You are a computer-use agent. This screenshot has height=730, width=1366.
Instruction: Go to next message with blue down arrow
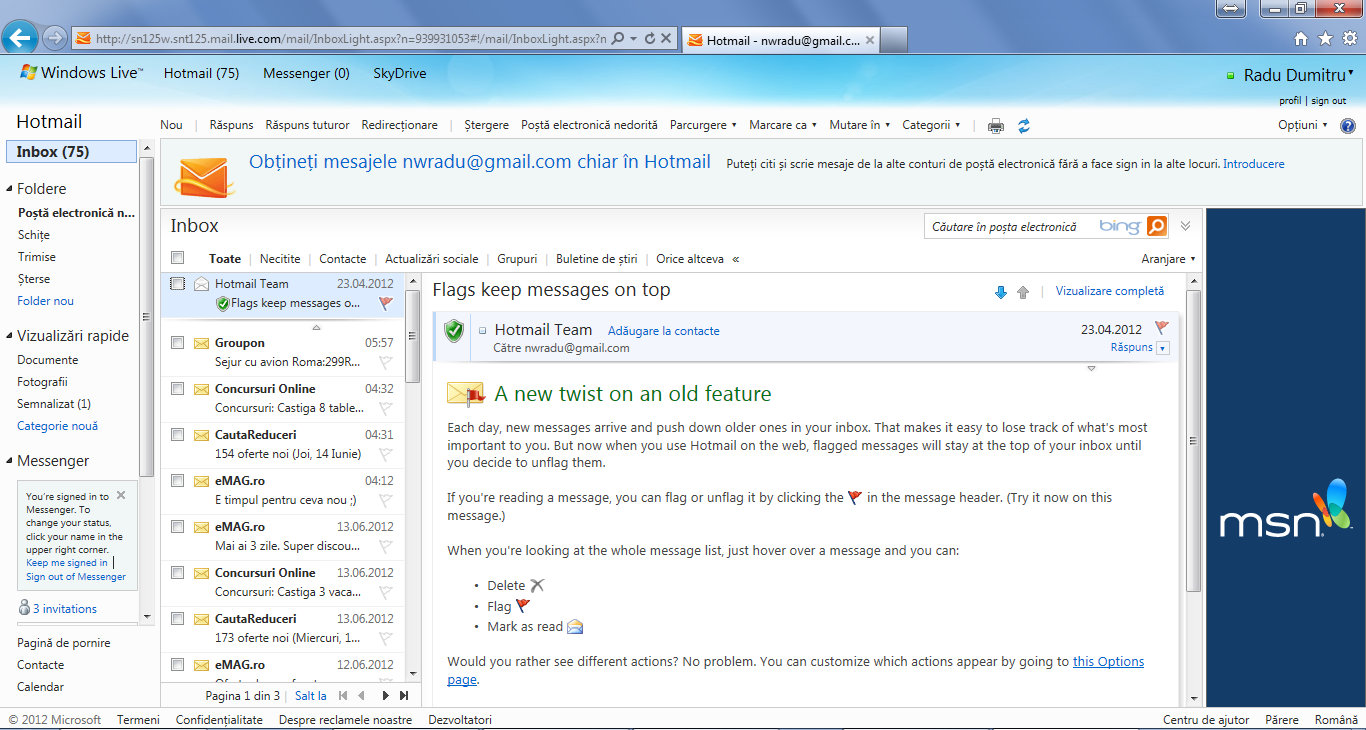tap(1001, 292)
